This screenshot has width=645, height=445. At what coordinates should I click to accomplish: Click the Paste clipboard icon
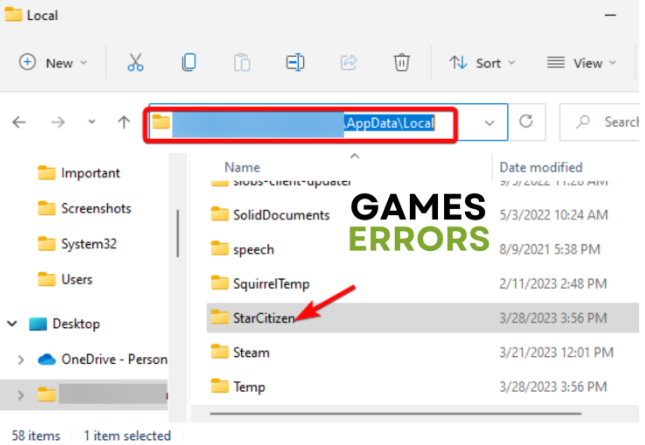click(x=241, y=62)
